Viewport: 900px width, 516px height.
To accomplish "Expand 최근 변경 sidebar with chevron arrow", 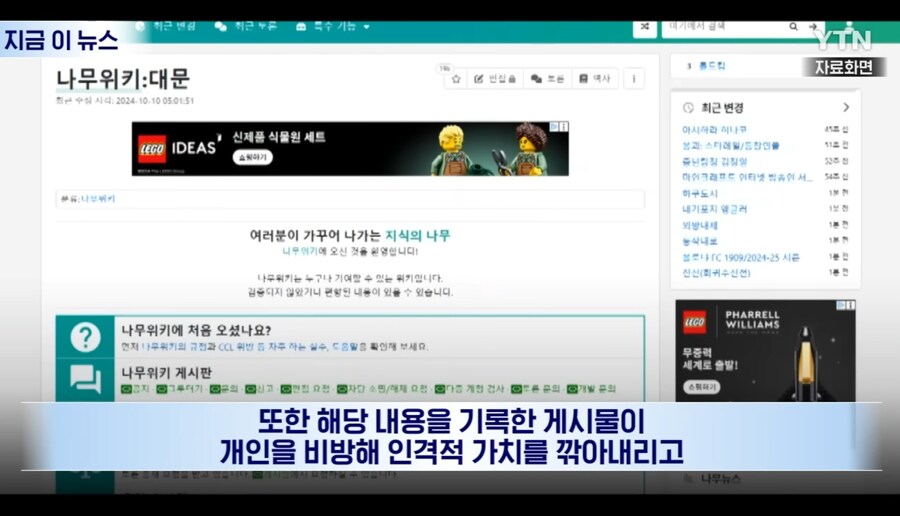I will [x=846, y=107].
